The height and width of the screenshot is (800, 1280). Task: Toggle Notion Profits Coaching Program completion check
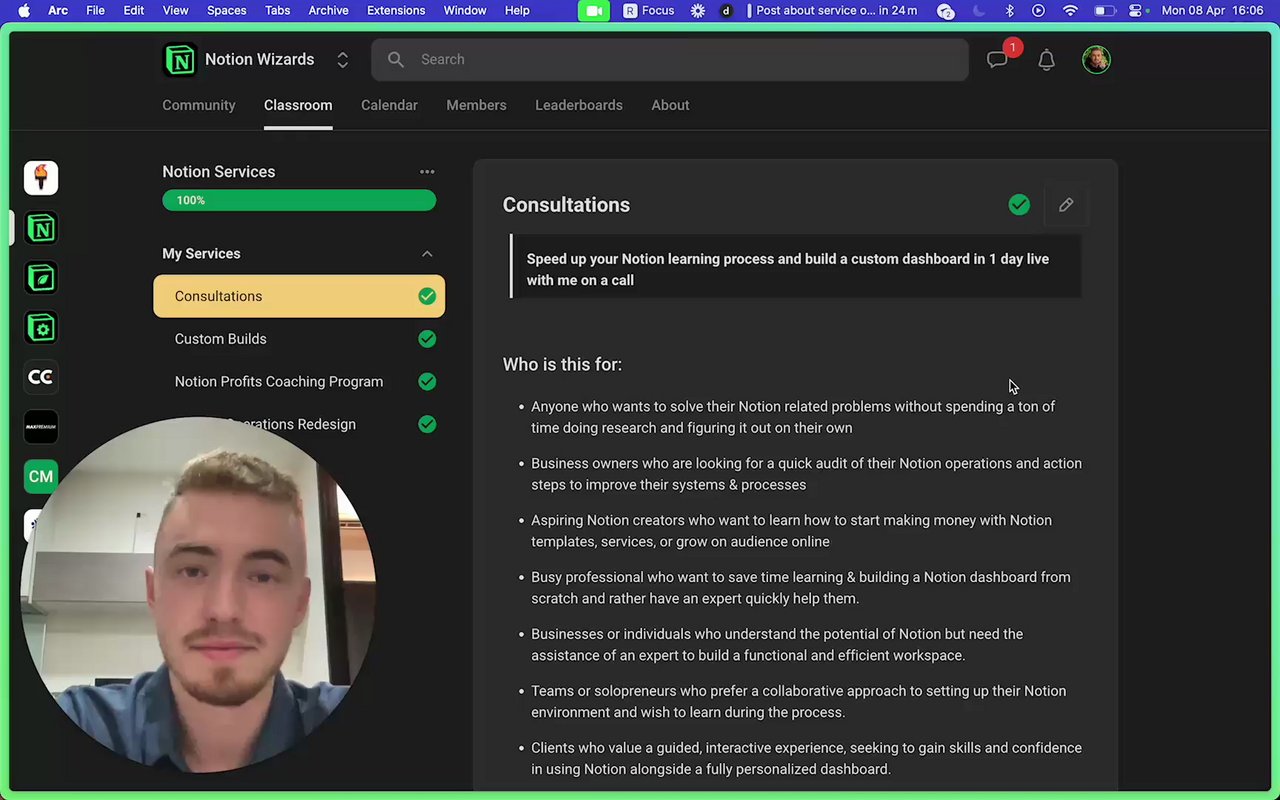427,382
